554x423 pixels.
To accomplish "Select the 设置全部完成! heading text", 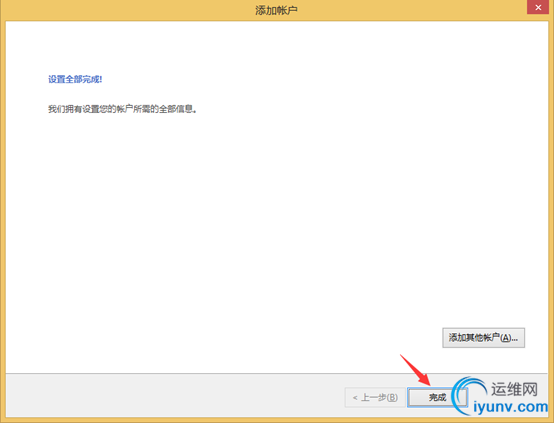I will (x=75, y=79).
